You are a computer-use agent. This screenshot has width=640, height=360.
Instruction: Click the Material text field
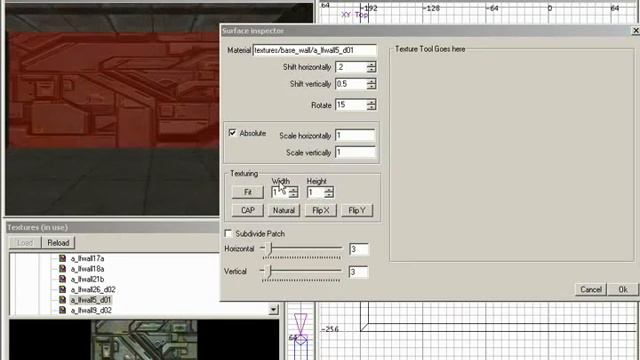tap(314, 50)
